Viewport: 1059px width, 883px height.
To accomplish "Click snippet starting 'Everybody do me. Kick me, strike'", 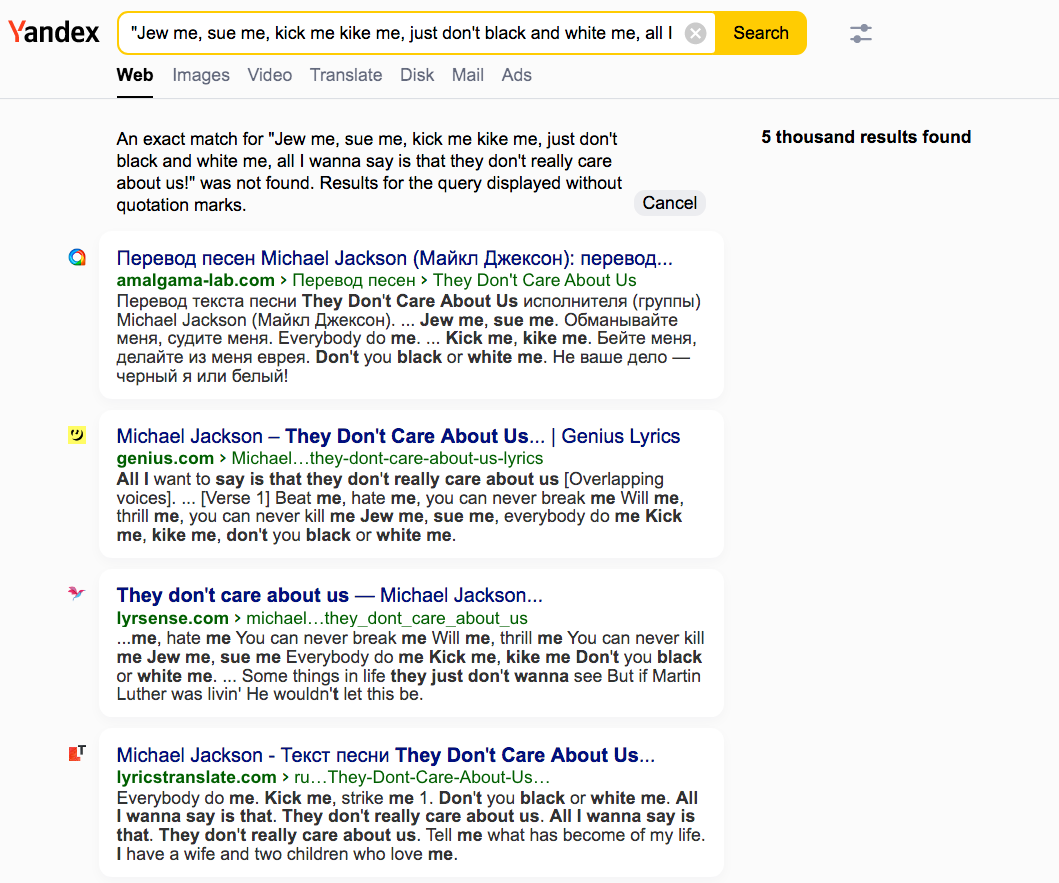I will pyautogui.click(x=411, y=826).
